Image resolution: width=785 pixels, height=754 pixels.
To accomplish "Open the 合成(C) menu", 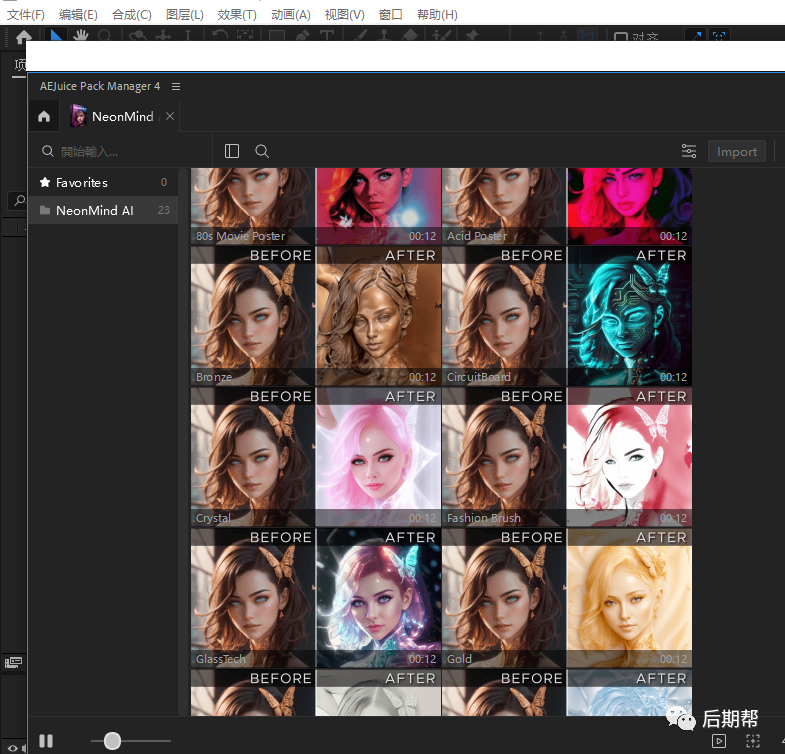I will 132,15.
